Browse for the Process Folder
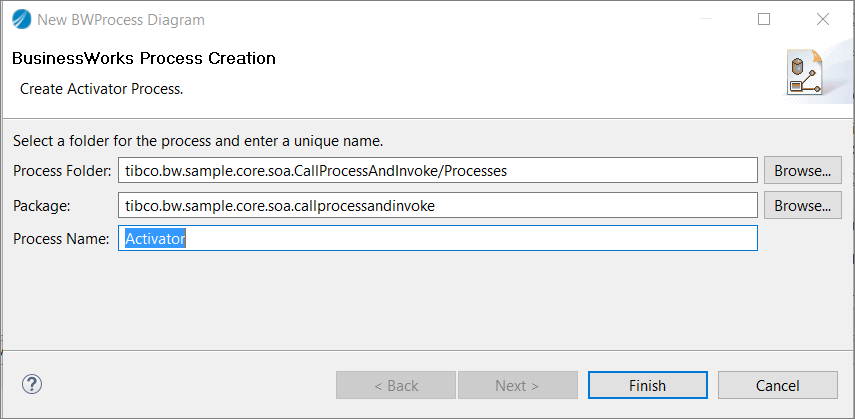The image size is (855, 419). 802,170
